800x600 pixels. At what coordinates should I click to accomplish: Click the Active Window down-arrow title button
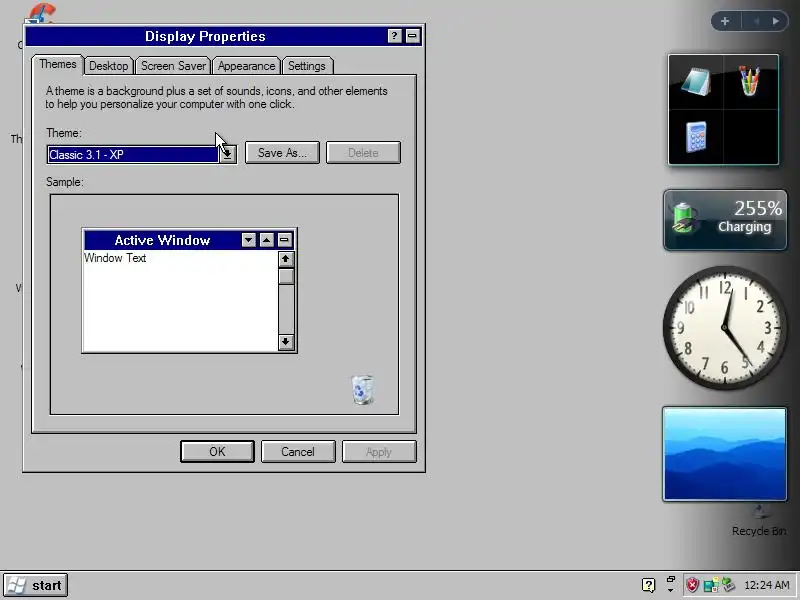coord(248,240)
